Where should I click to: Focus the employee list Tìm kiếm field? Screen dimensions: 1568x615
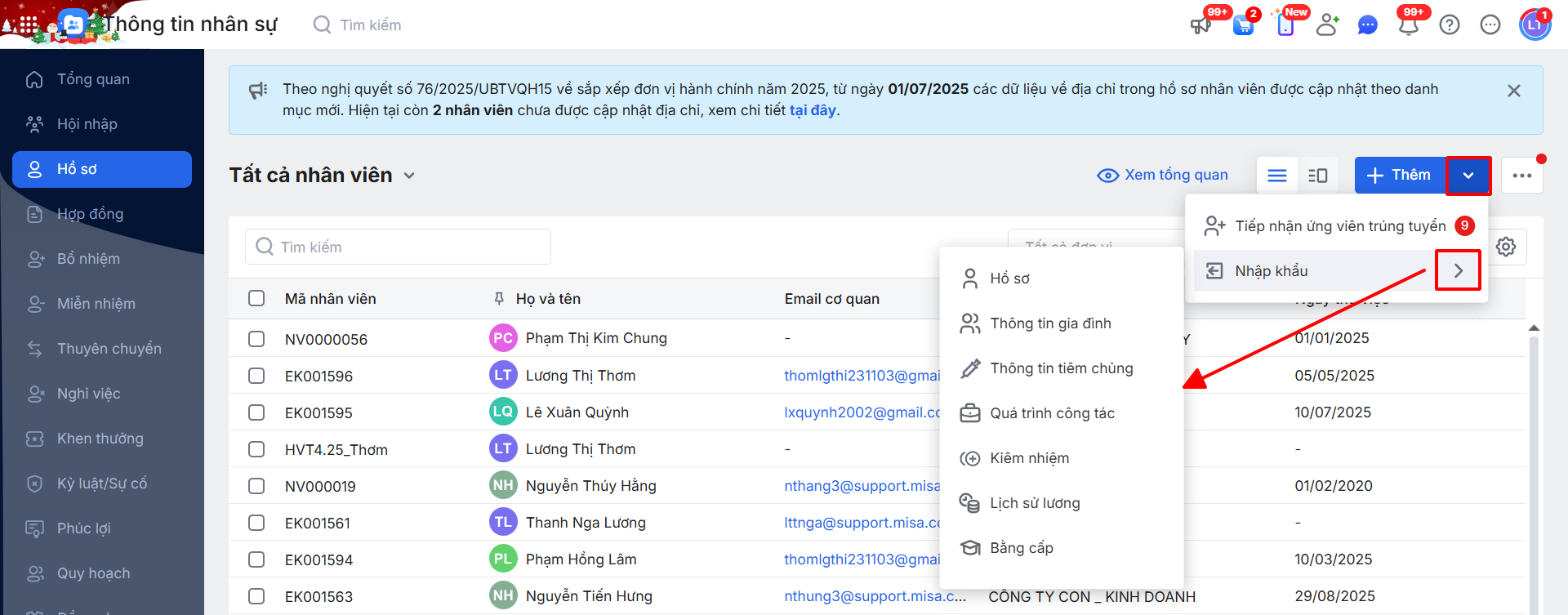pyautogui.click(x=398, y=247)
